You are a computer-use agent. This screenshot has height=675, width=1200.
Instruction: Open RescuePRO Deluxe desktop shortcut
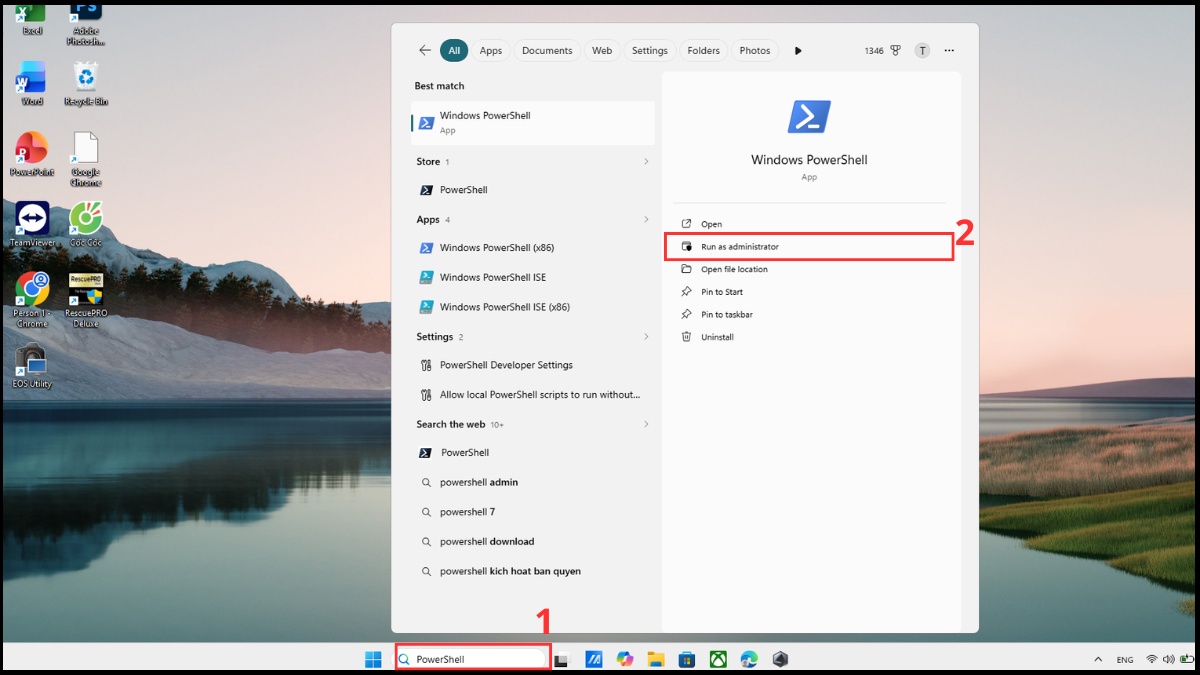point(86,299)
